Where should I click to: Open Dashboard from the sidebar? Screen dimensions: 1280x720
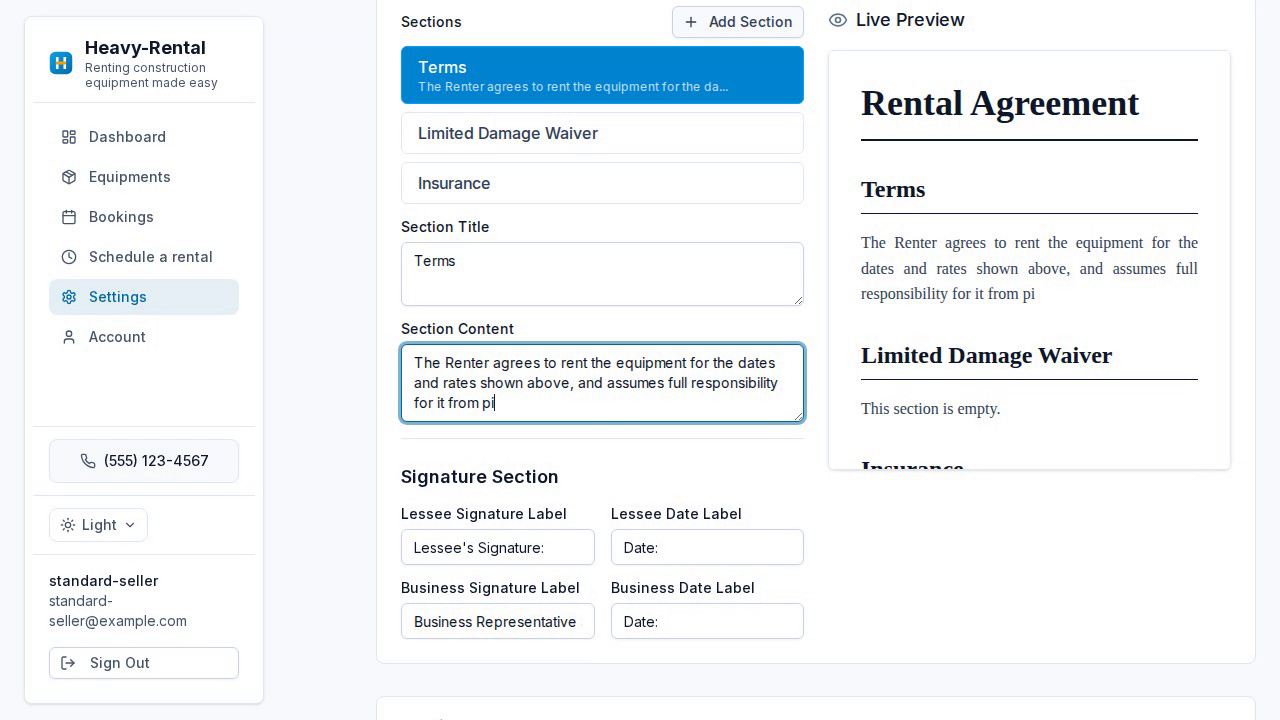[144, 137]
